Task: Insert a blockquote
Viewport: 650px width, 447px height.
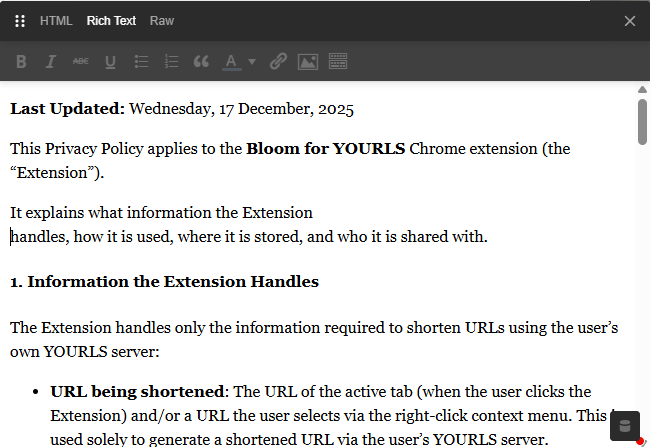Action: [x=201, y=62]
